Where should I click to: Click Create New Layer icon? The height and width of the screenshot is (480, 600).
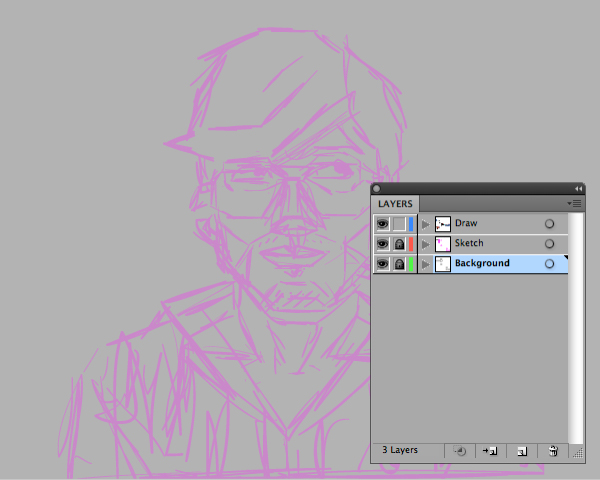[x=521, y=451]
